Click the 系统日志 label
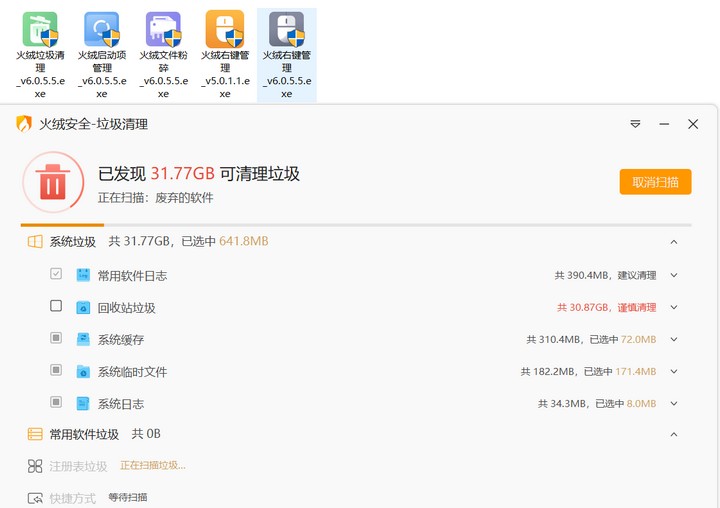Screen dimensions: 720x508 121,404
